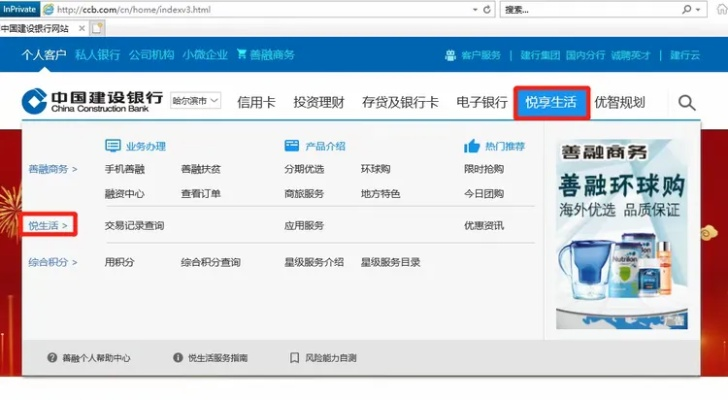
Task: Click the 业务办理 header icon
Action: (113, 146)
